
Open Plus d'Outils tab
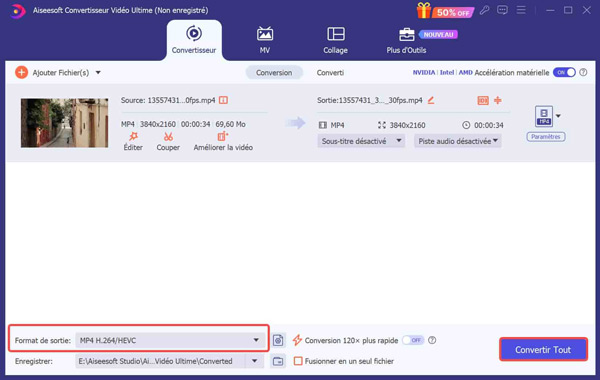point(406,40)
